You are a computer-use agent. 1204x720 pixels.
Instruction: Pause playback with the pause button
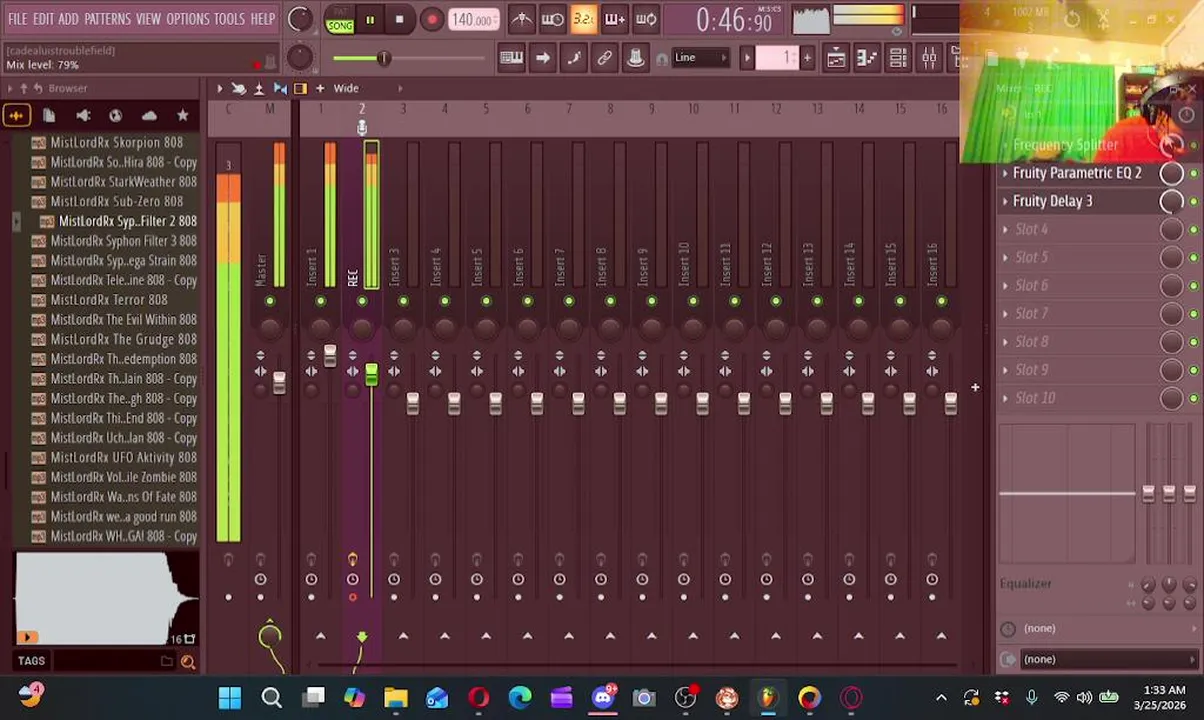(370, 20)
